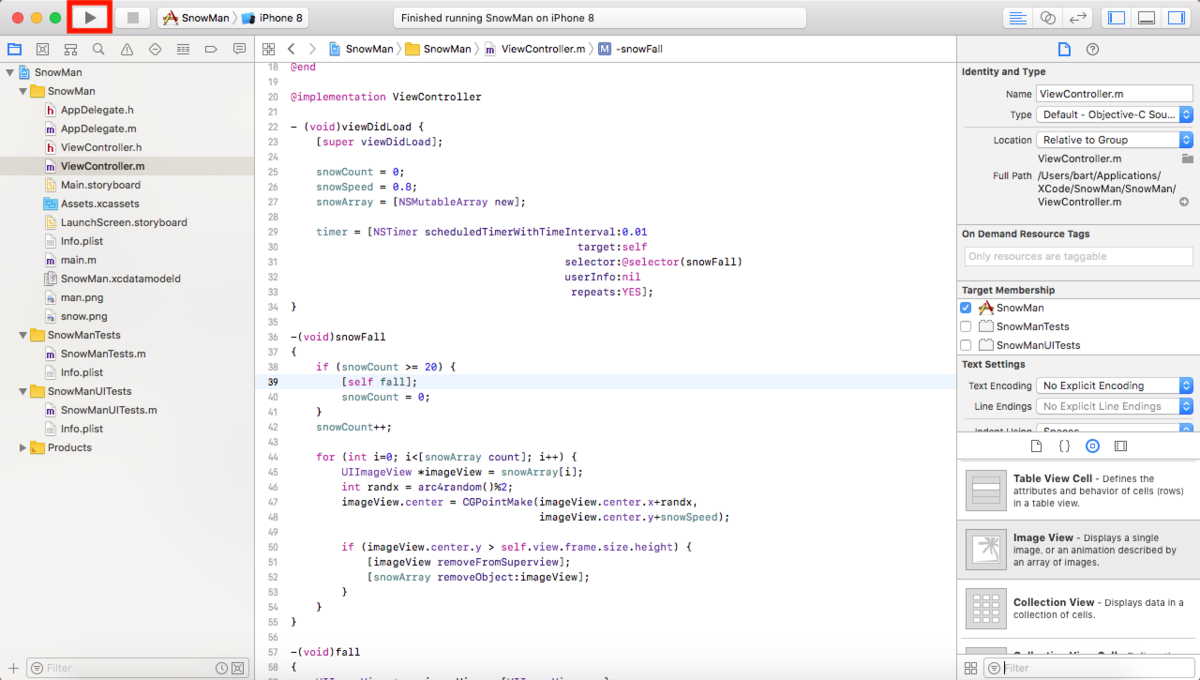Select main.m in the navigator
Image resolution: width=1200 pixels, height=680 pixels.
pos(78,260)
